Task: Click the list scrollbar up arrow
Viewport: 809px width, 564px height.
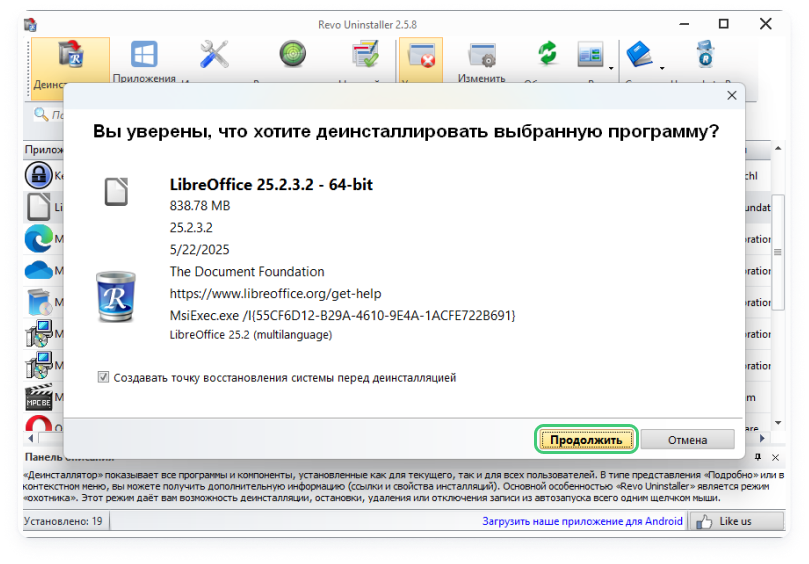Action: pyautogui.click(x=778, y=149)
